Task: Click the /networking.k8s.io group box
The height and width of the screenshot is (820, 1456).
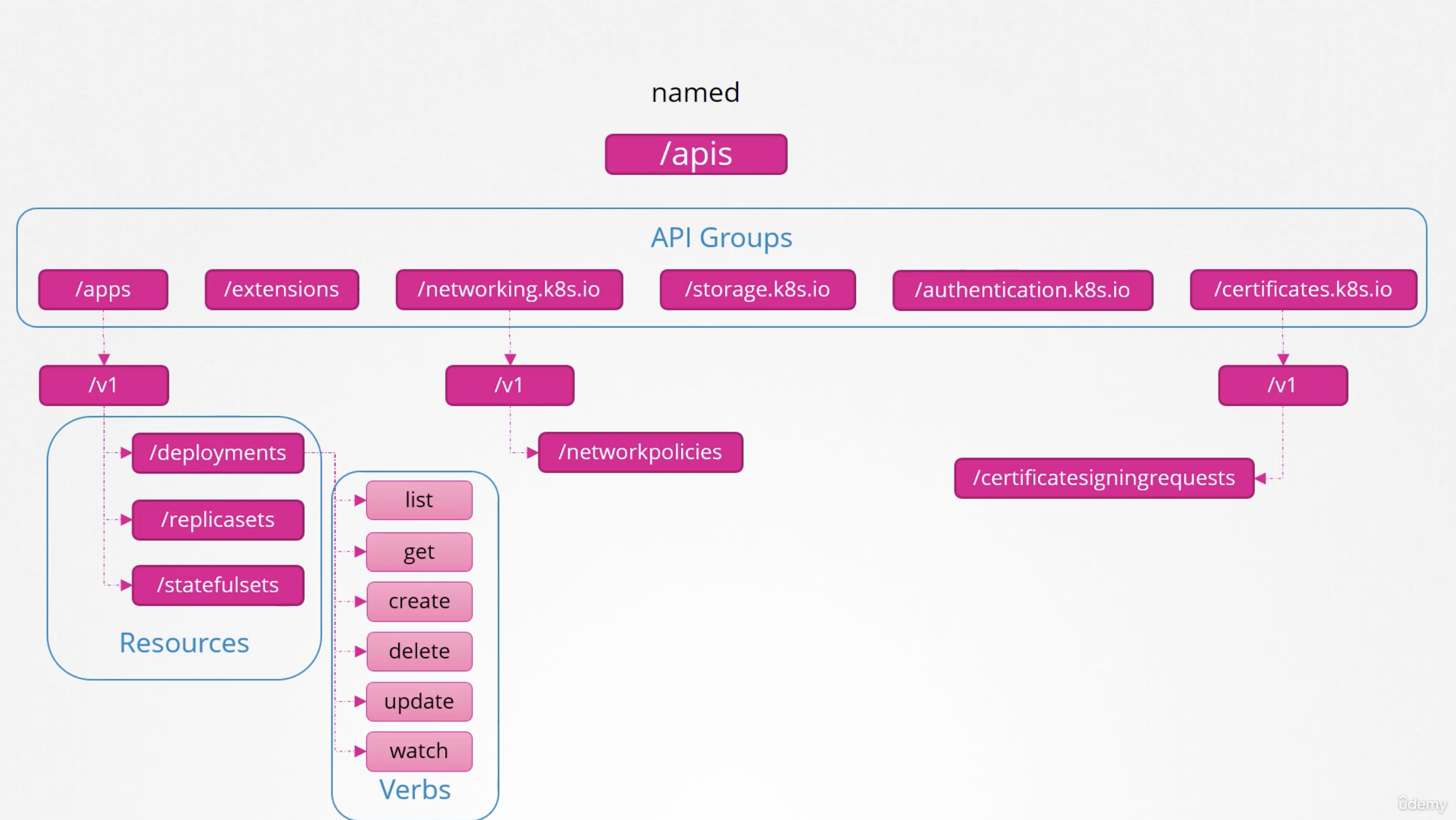Action: (509, 290)
